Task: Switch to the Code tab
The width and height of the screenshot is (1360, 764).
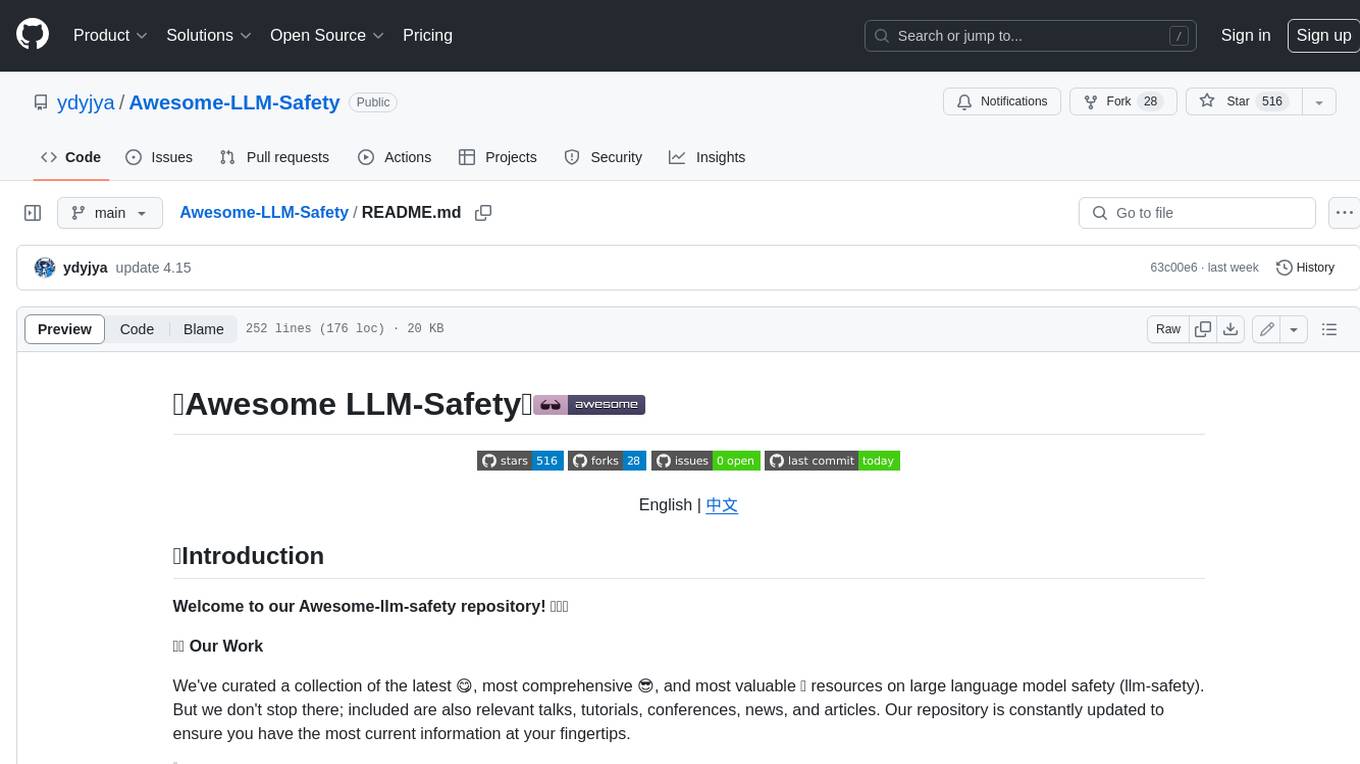Action: pyautogui.click(x=70, y=157)
